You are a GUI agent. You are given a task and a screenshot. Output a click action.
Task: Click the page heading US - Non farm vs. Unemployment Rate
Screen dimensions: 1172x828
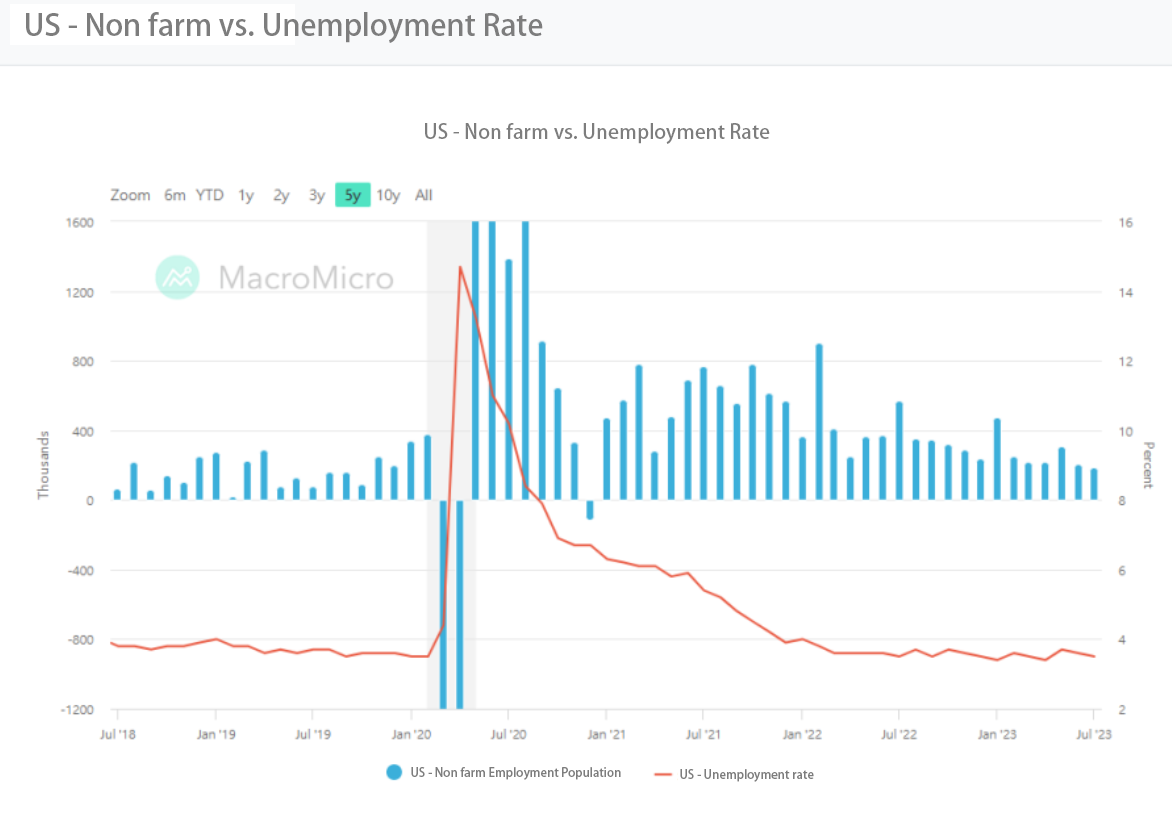click(x=284, y=25)
